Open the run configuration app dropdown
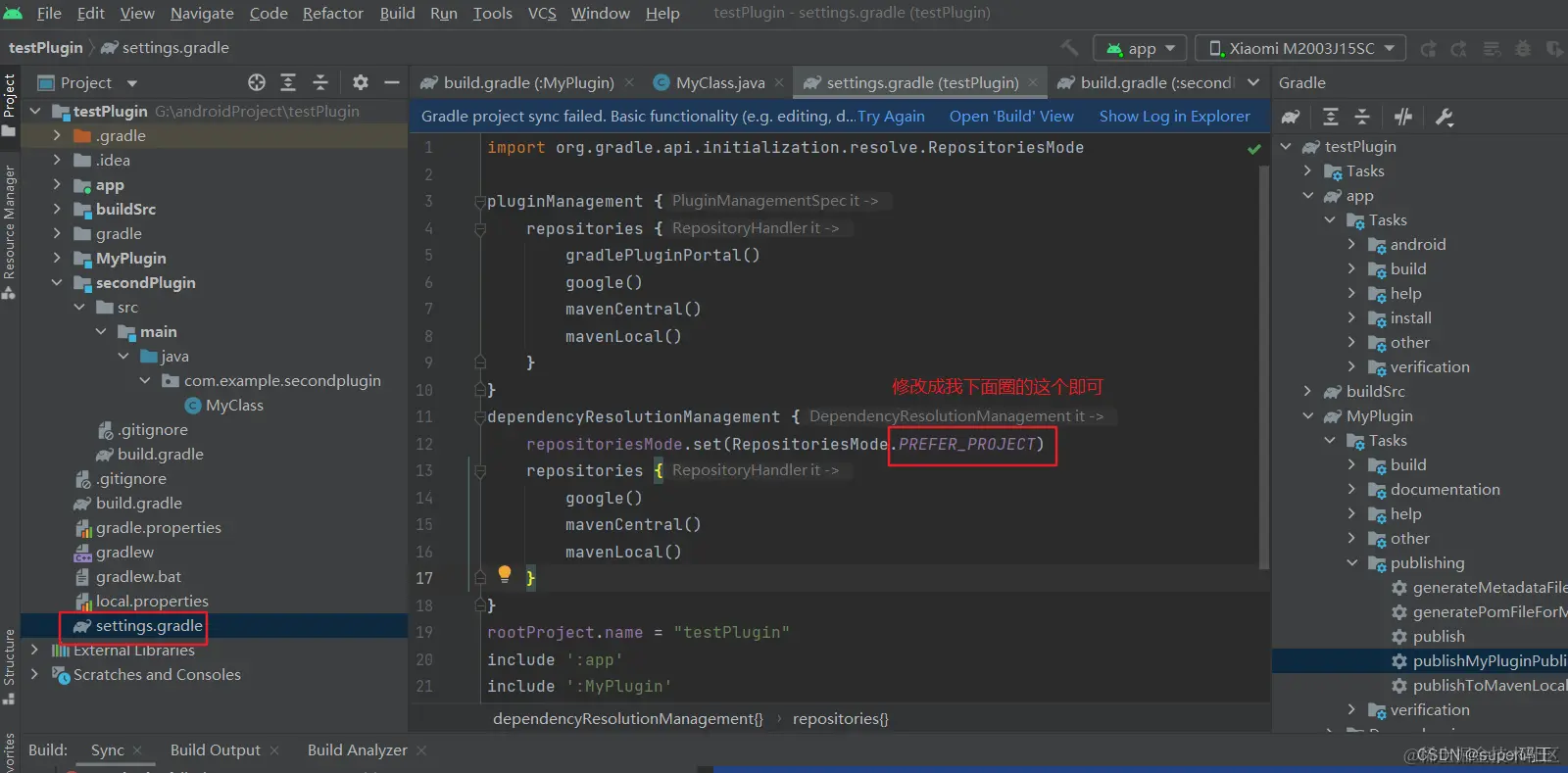 [1141, 48]
